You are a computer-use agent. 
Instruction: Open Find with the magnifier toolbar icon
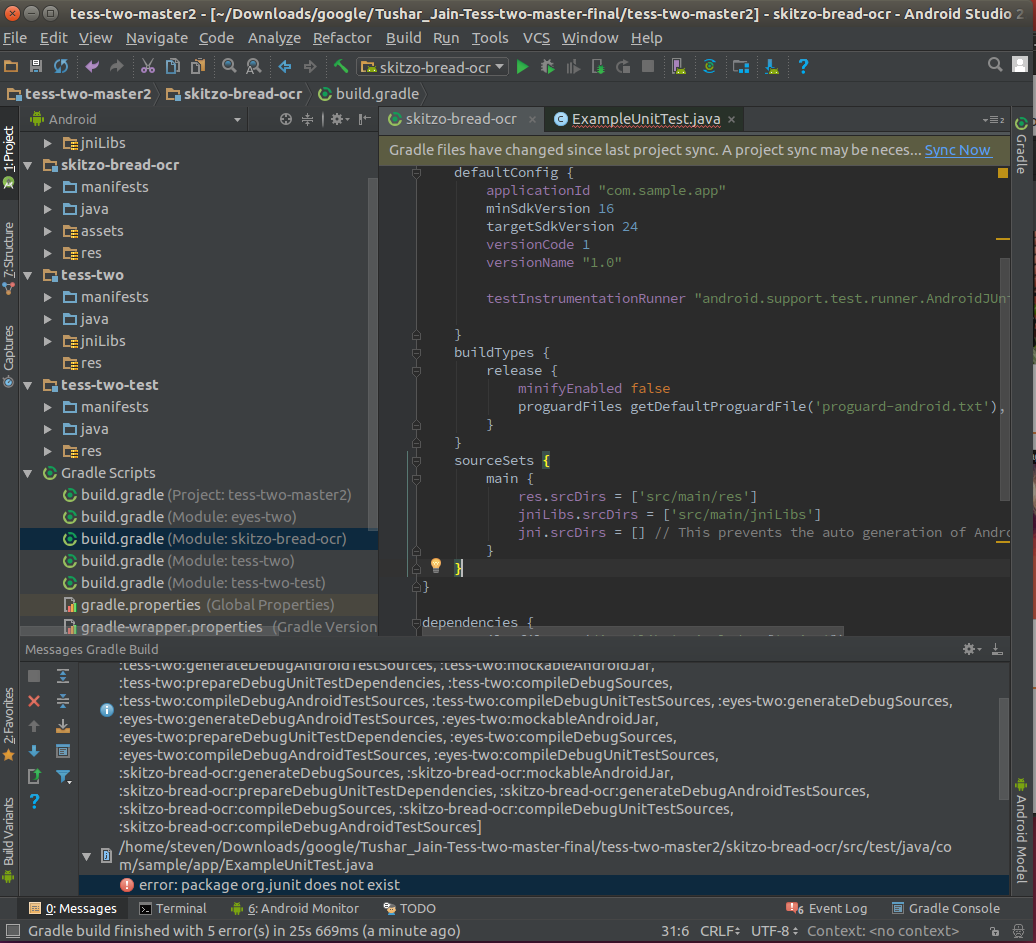pyautogui.click(x=229, y=66)
